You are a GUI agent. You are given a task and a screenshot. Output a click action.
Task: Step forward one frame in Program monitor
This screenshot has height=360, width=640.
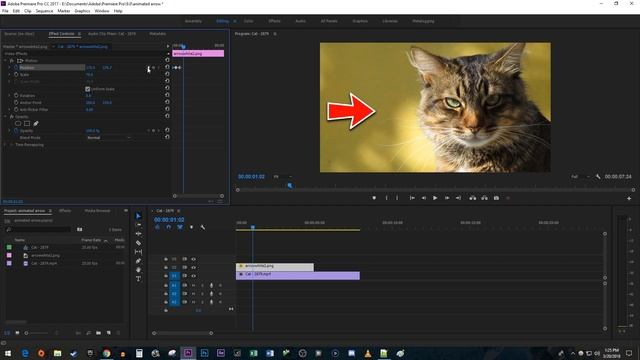[447, 198]
